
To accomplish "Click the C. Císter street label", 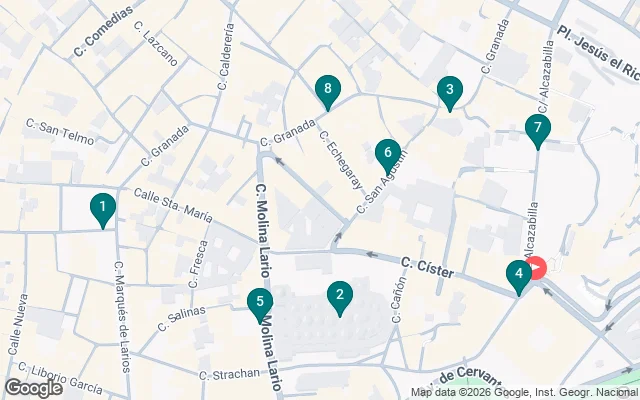I will click(427, 268).
